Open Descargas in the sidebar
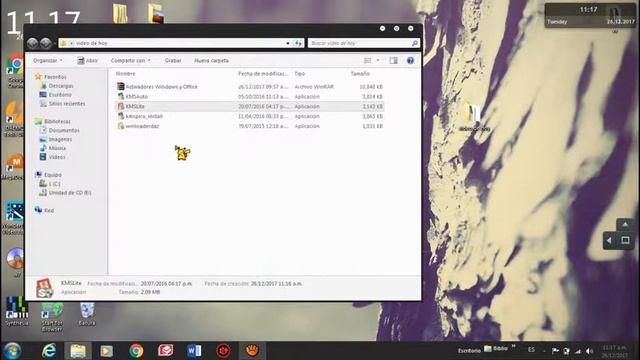The image size is (640, 360). 57,86
